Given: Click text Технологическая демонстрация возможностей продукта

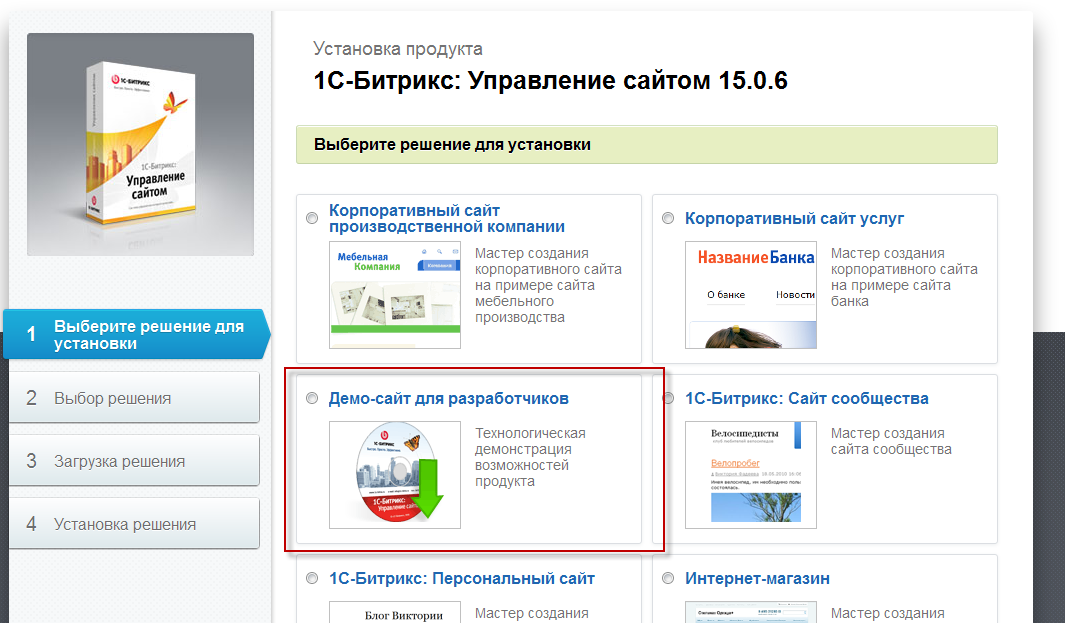Looking at the screenshot, I should [x=530, y=457].
